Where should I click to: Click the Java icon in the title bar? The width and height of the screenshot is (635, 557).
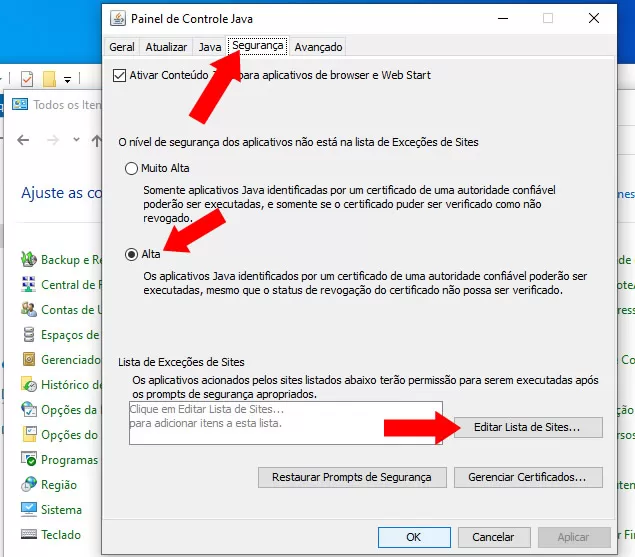[118, 18]
